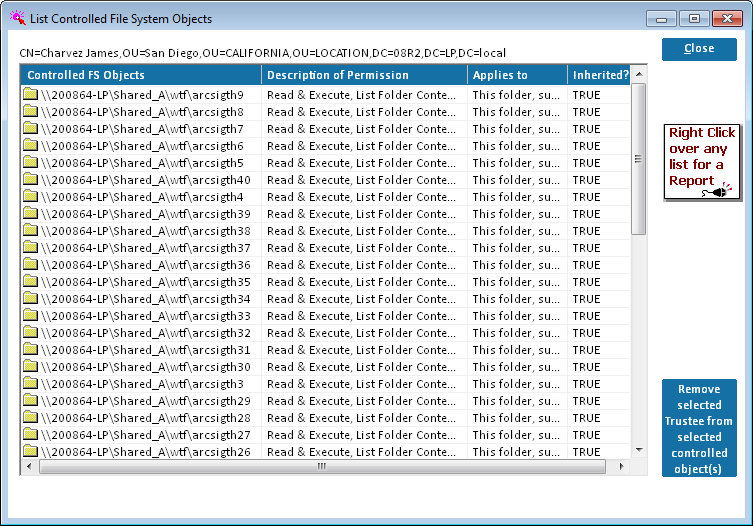Click the vertical scrollbar up arrow

click(x=639, y=73)
